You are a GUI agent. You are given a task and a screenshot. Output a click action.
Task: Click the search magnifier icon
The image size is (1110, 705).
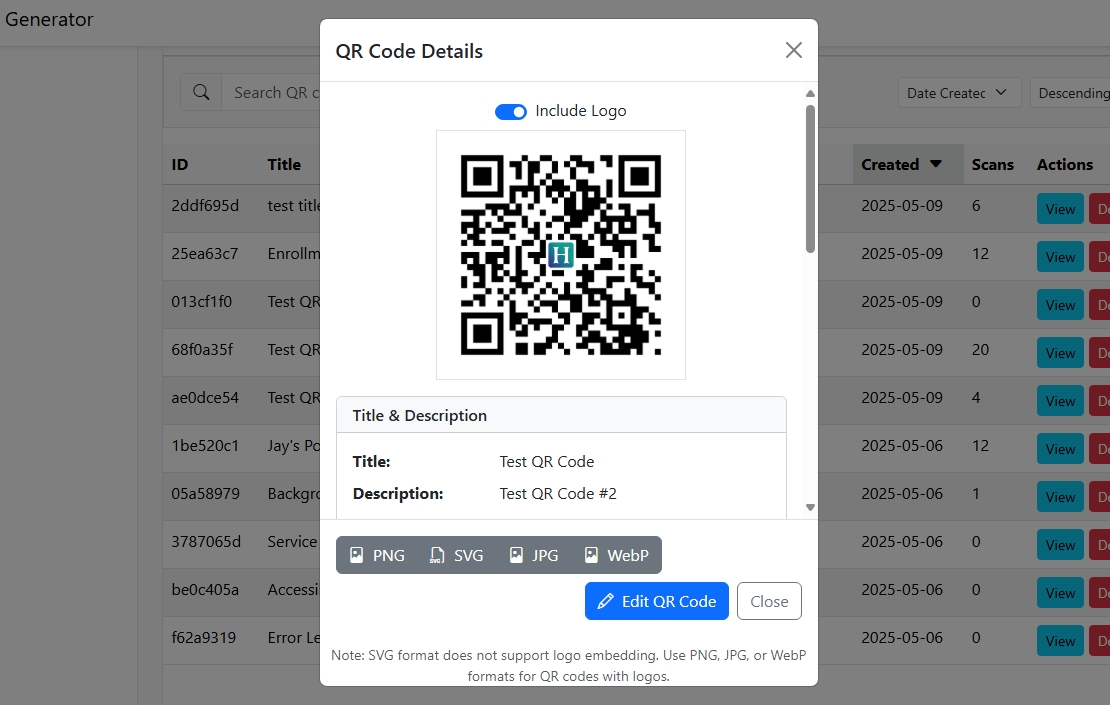click(201, 93)
